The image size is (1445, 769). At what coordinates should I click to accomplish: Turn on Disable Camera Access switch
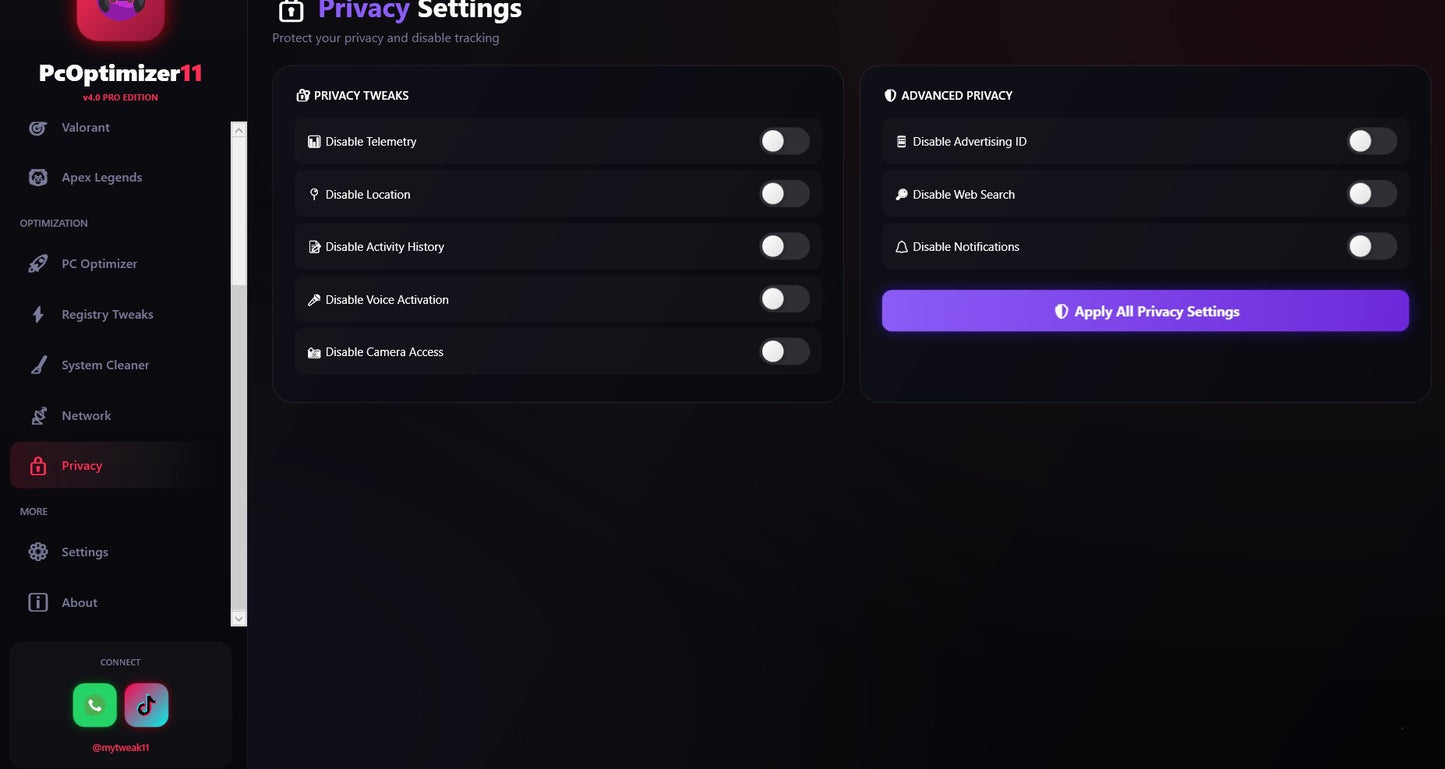(784, 351)
